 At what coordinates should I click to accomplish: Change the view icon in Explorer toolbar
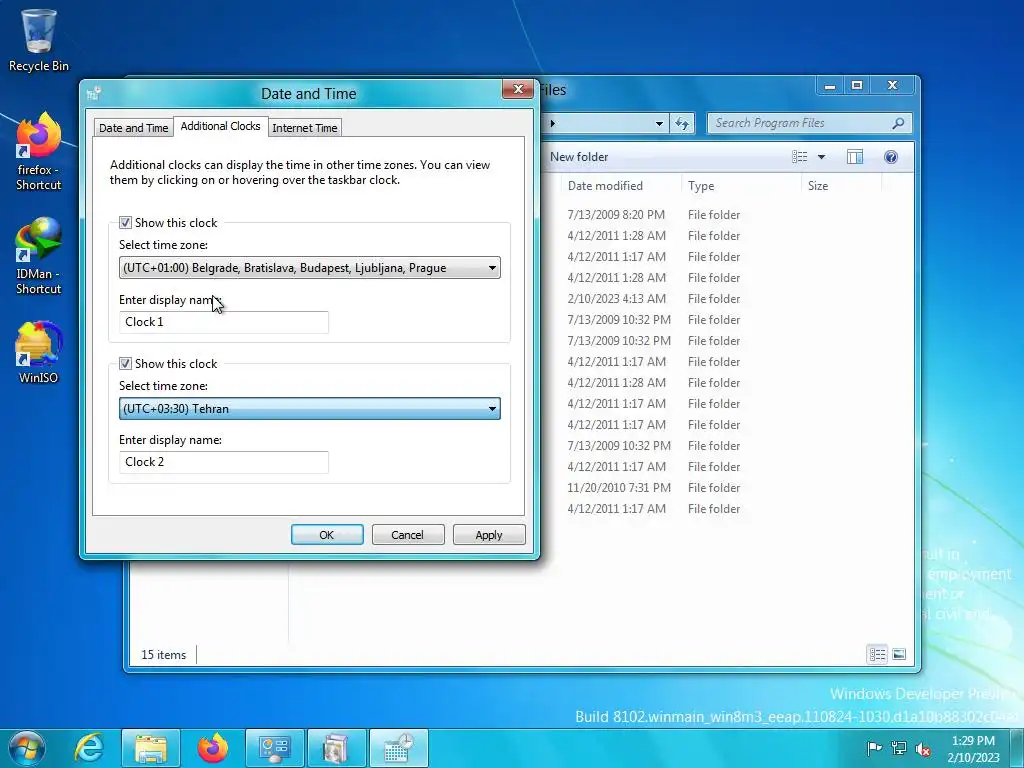[799, 157]
